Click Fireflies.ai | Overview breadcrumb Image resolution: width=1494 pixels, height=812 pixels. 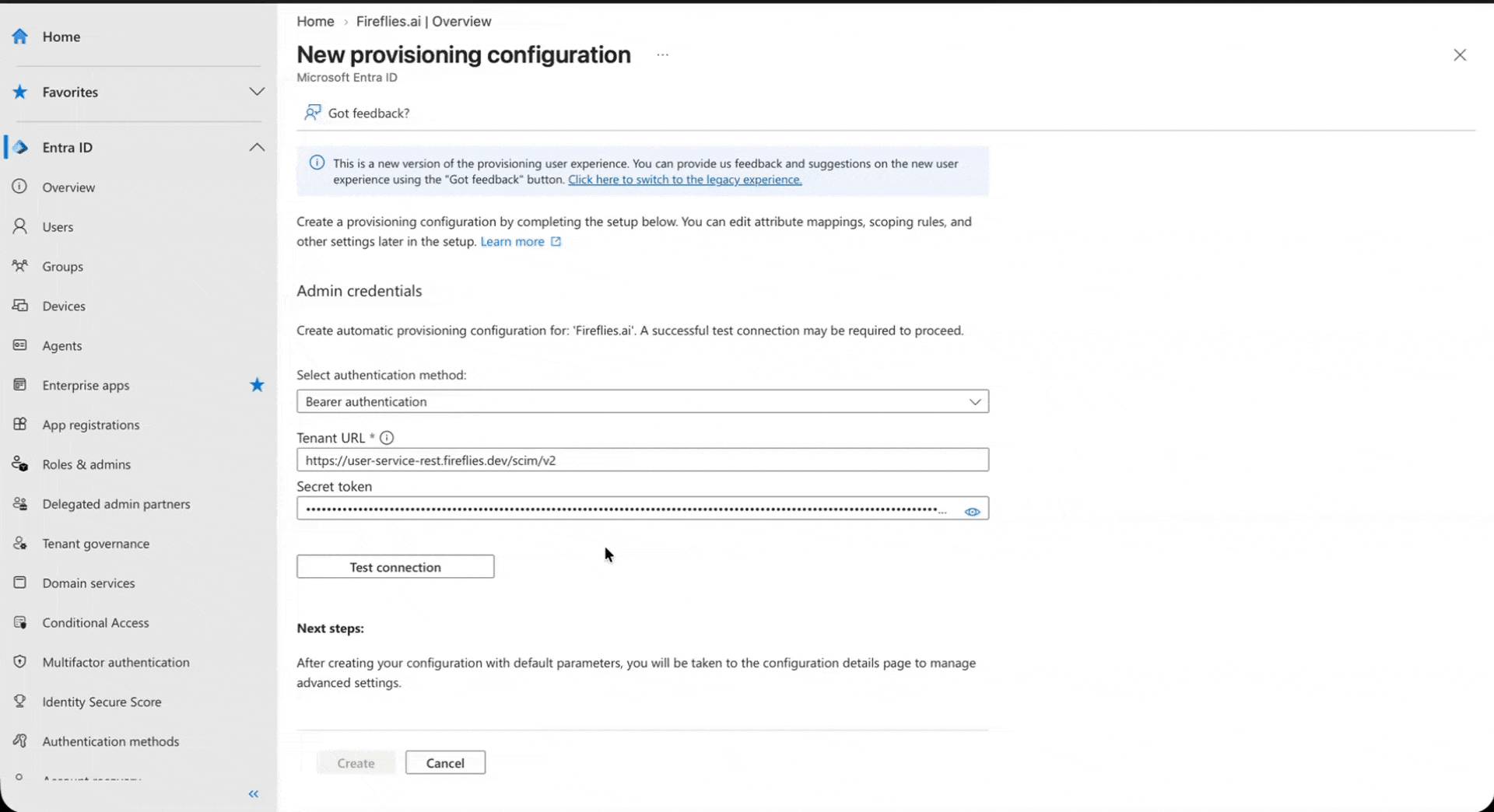[423, 21]
